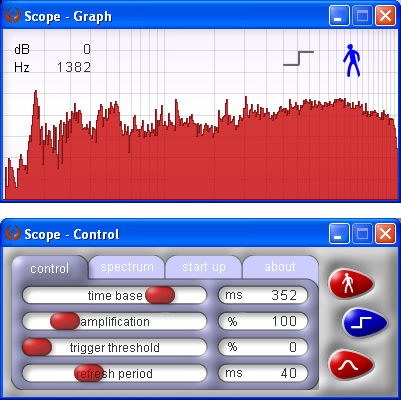This screenshot has height=400, width=401.
Task: Click the amplification 100 % value field
Action: tap(263, 321)
